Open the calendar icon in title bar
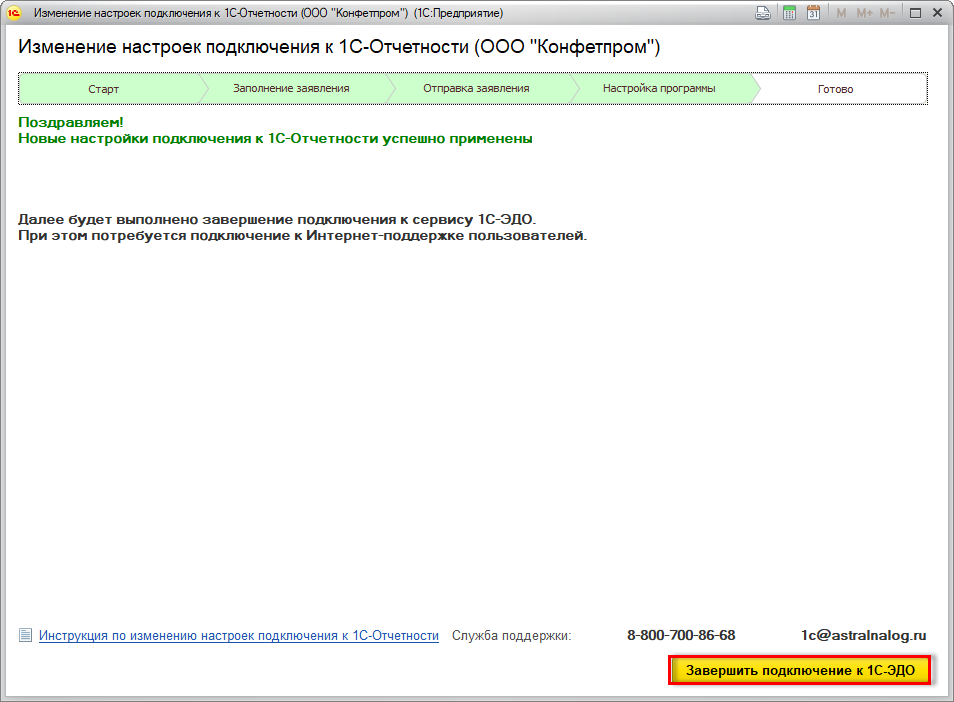This screenshot has width=954, height=702. click(x=813, y=13)
